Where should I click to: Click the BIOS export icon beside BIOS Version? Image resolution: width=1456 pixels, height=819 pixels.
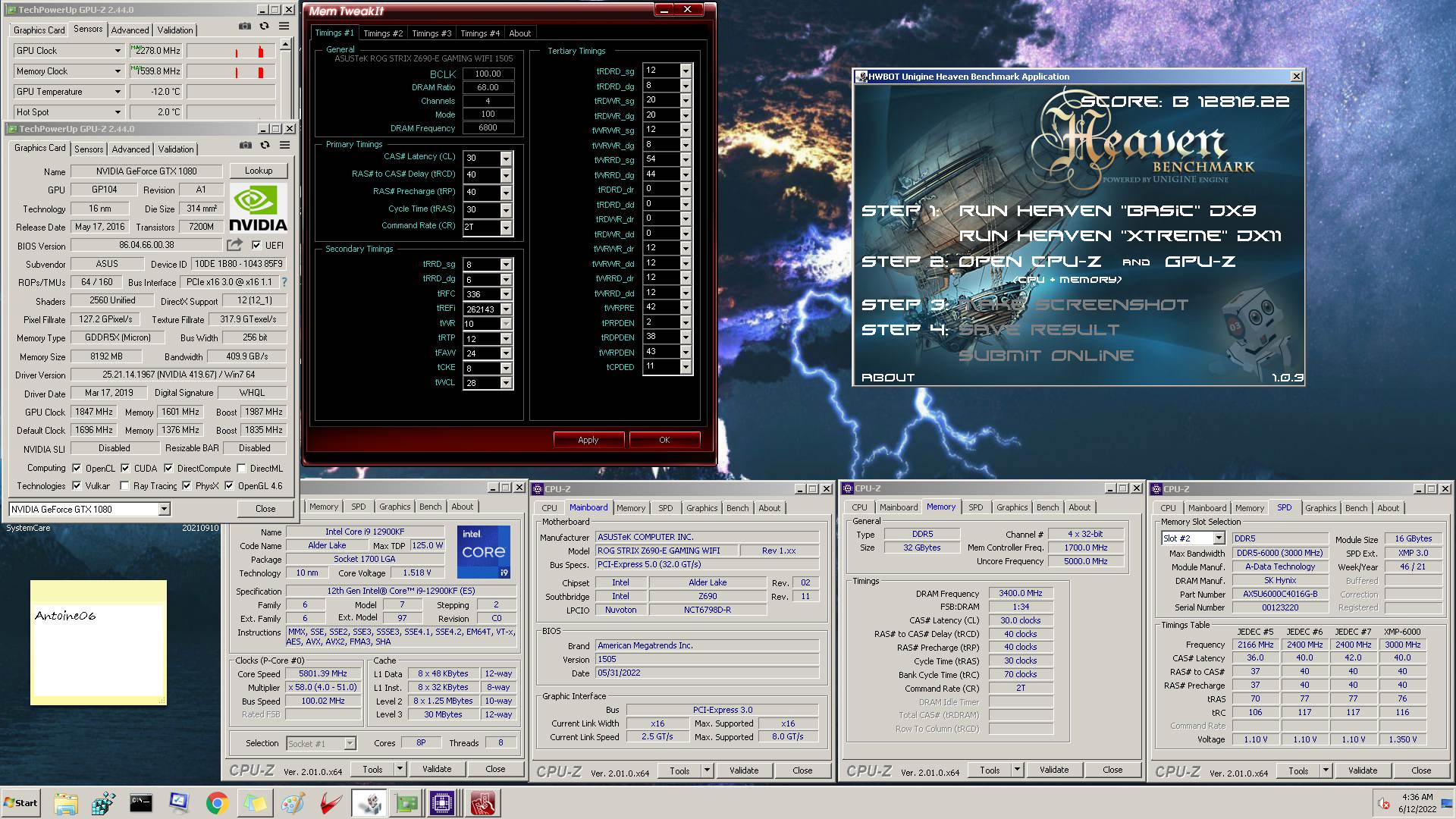[235, 245]
